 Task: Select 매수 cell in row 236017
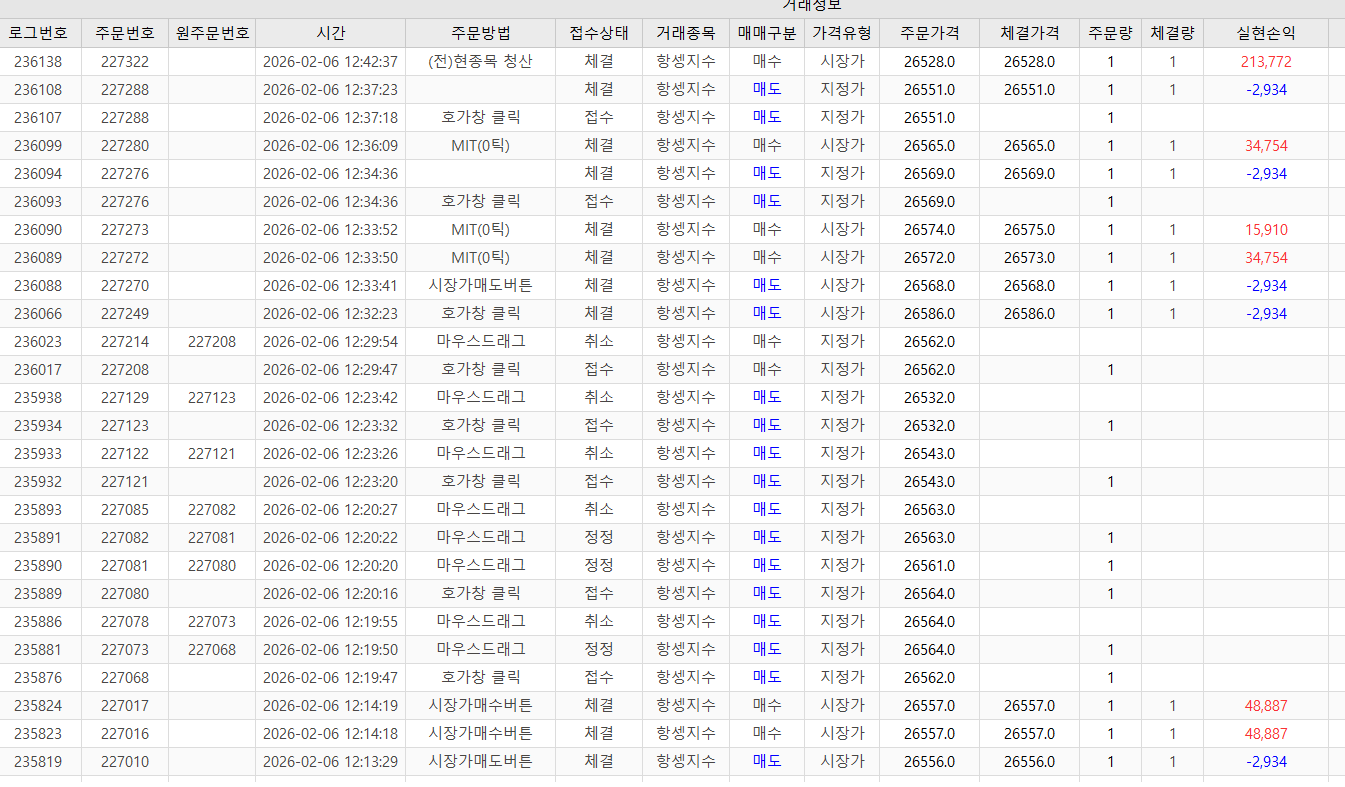767,369
